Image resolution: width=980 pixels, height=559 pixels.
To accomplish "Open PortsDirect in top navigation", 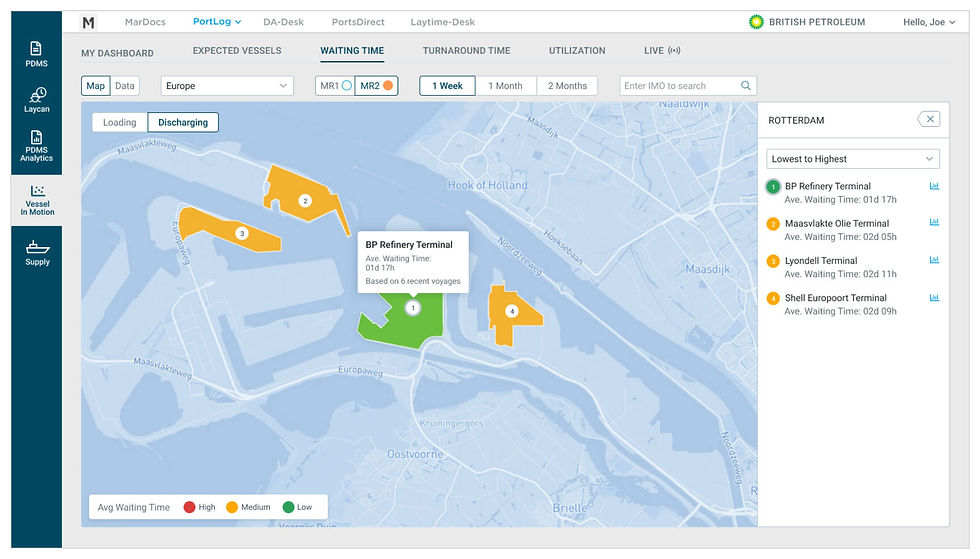I will coord(358,22).
